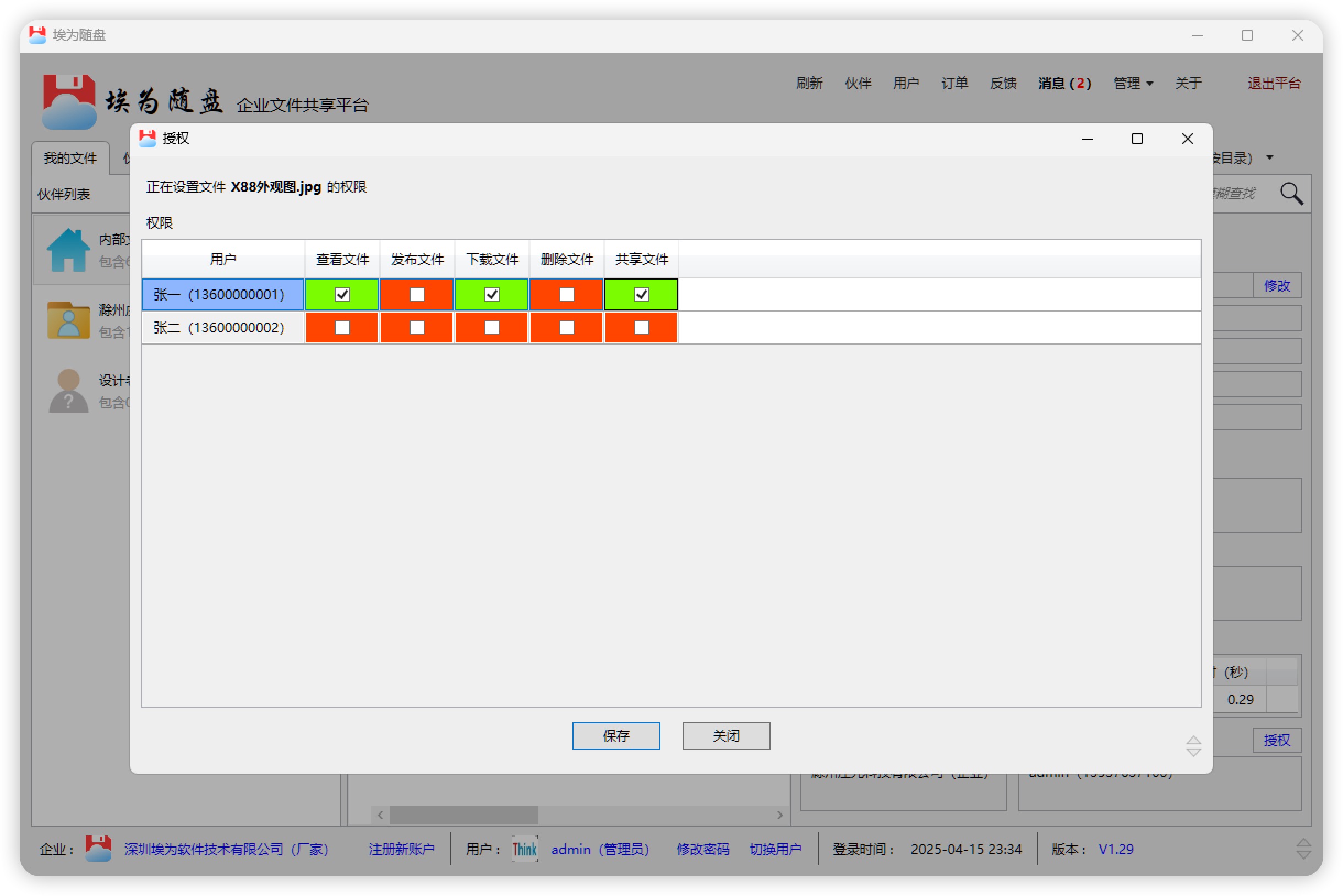Uncheck 共享文件 for 张一
The width and height of the screenshot is (1343, 896).
[641, 294]
